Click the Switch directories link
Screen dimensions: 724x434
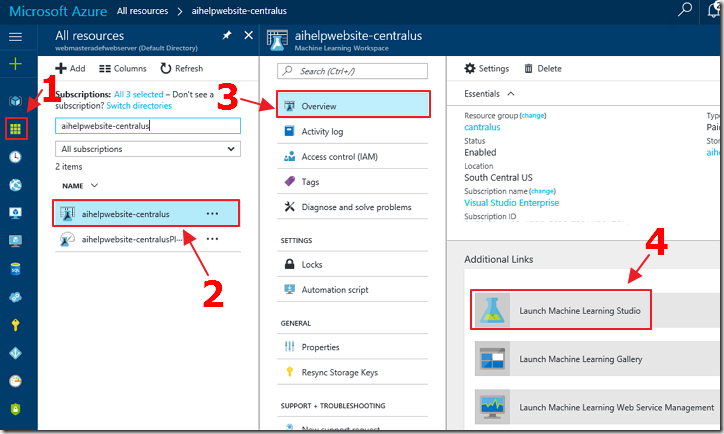[x=139, y=106]
